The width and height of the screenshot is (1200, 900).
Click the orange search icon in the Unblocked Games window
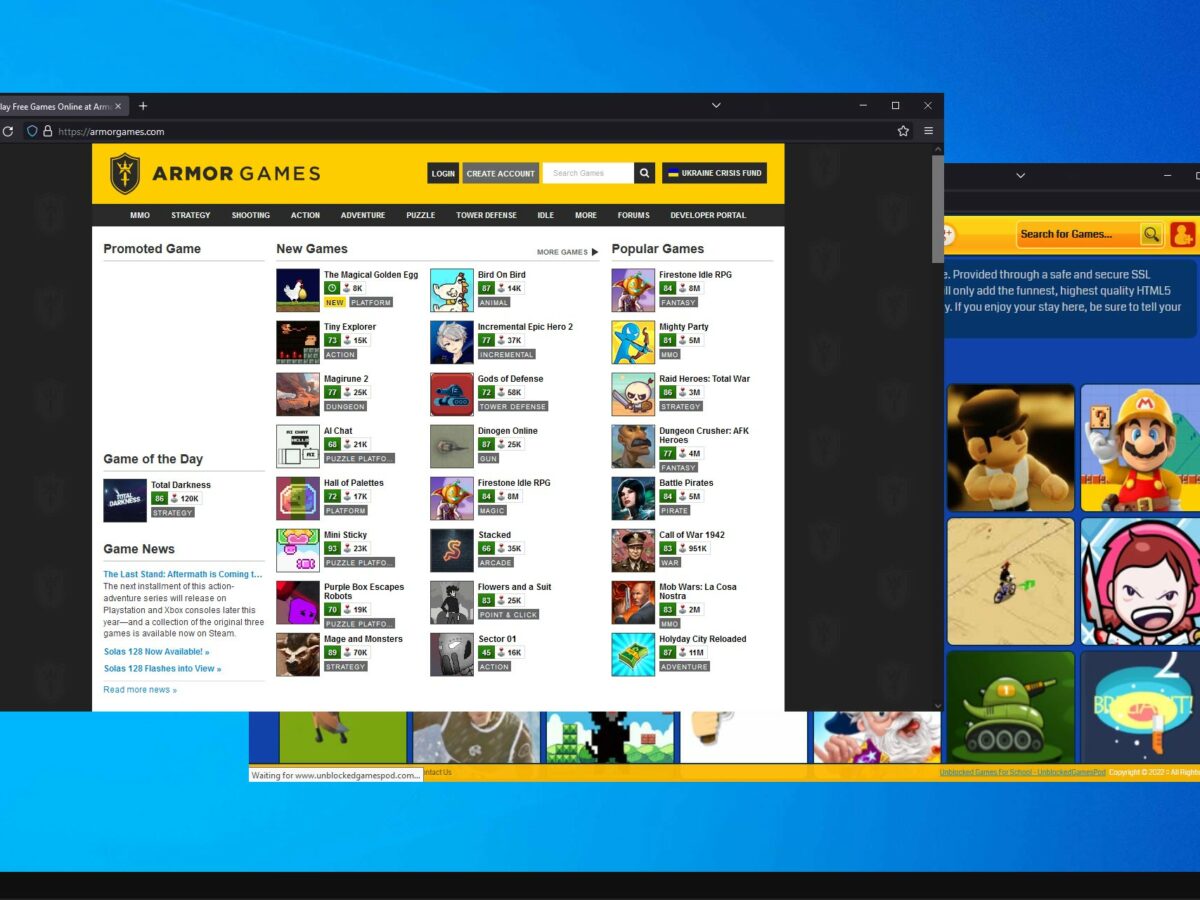click(1152, 234)
